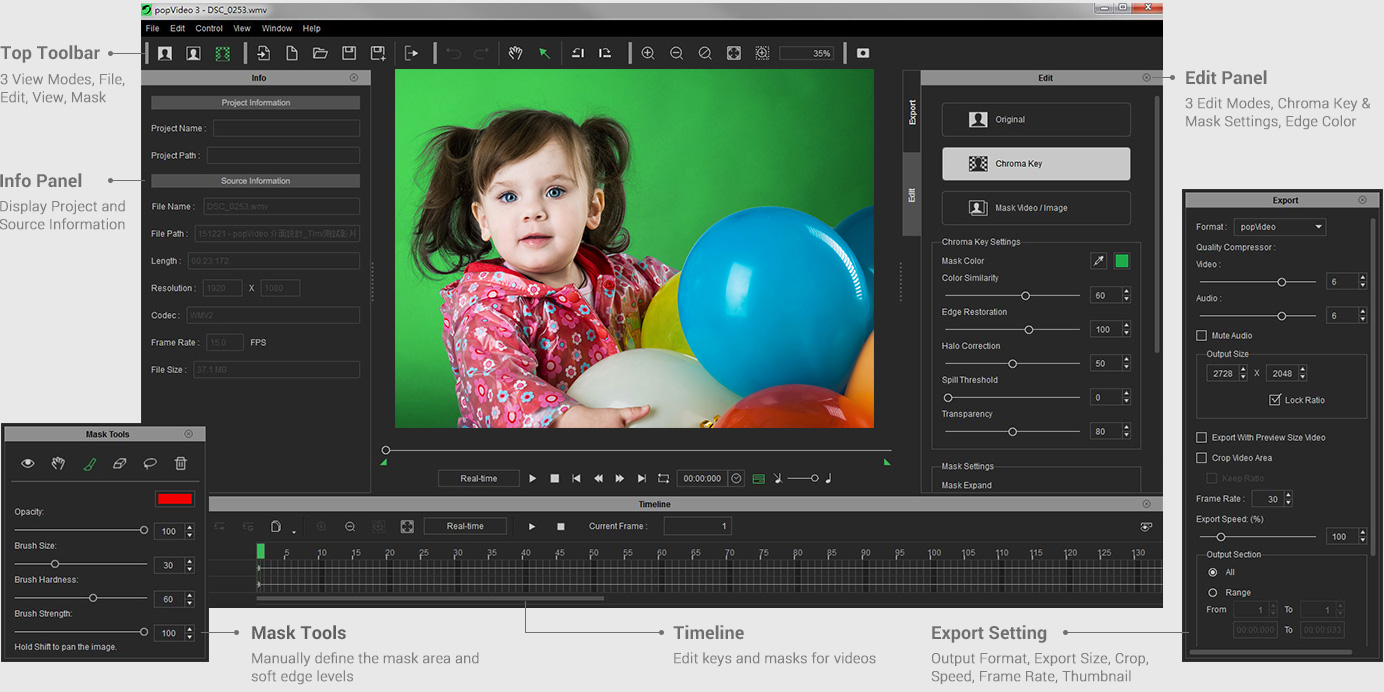Click the timeline fit-to-view icon
The image size is (1384, 692).
tap(407, 526)
